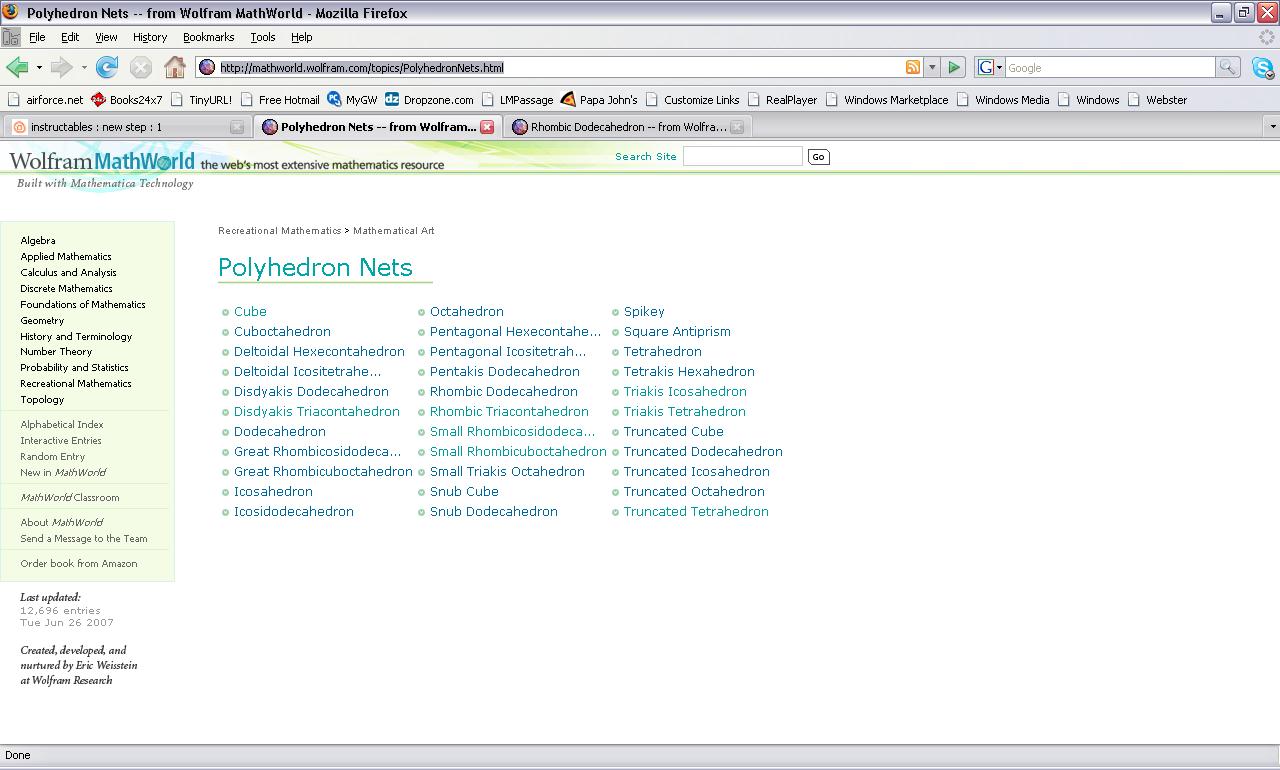
Task: Click the Go button beside Search Site
Action: (818, 157)
